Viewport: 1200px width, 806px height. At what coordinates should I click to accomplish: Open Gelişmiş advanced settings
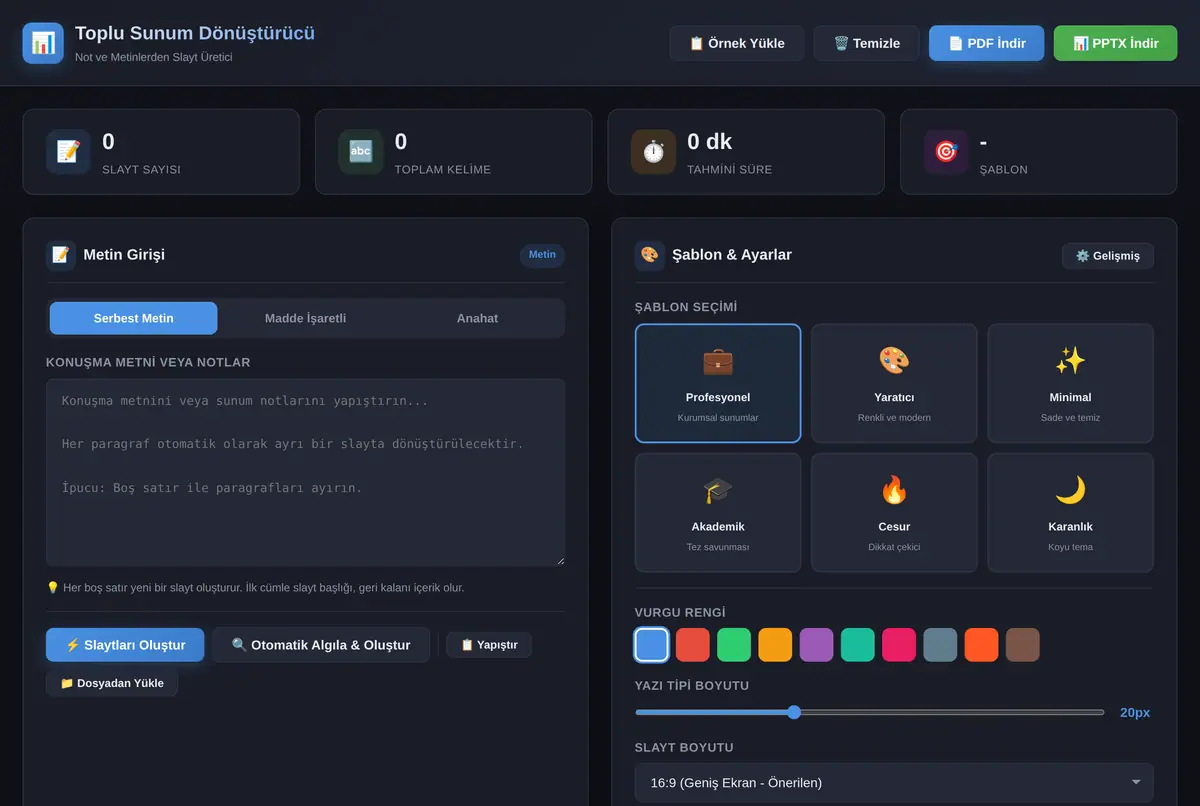[x=1108, y=256]
